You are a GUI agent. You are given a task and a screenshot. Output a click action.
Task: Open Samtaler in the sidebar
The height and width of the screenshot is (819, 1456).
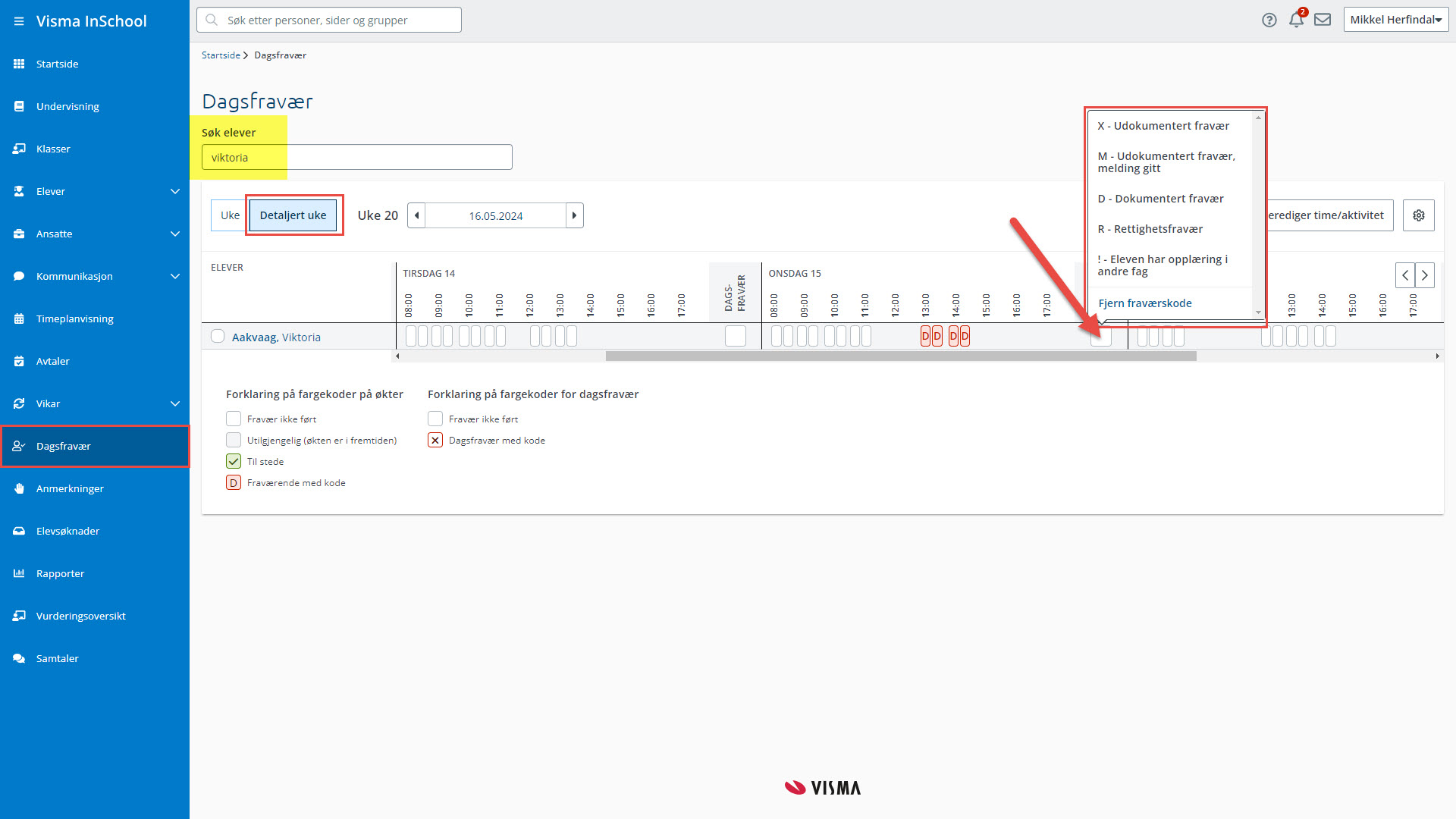[x=95, y=658]
